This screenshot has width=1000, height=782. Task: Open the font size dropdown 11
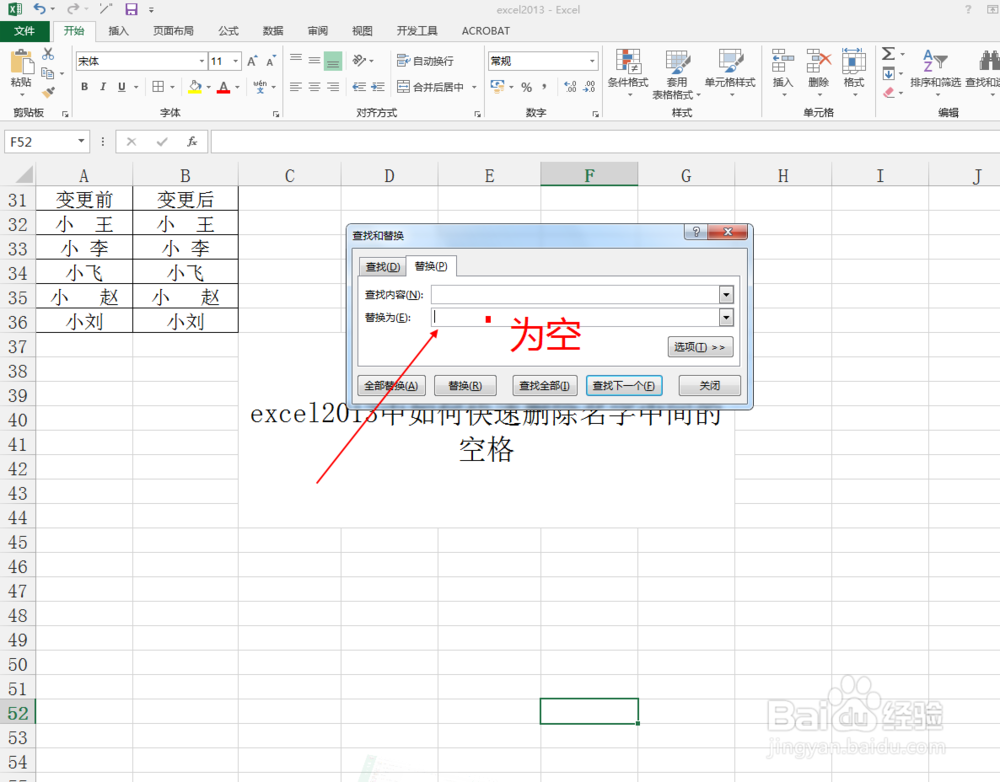(x=236, y=61)
